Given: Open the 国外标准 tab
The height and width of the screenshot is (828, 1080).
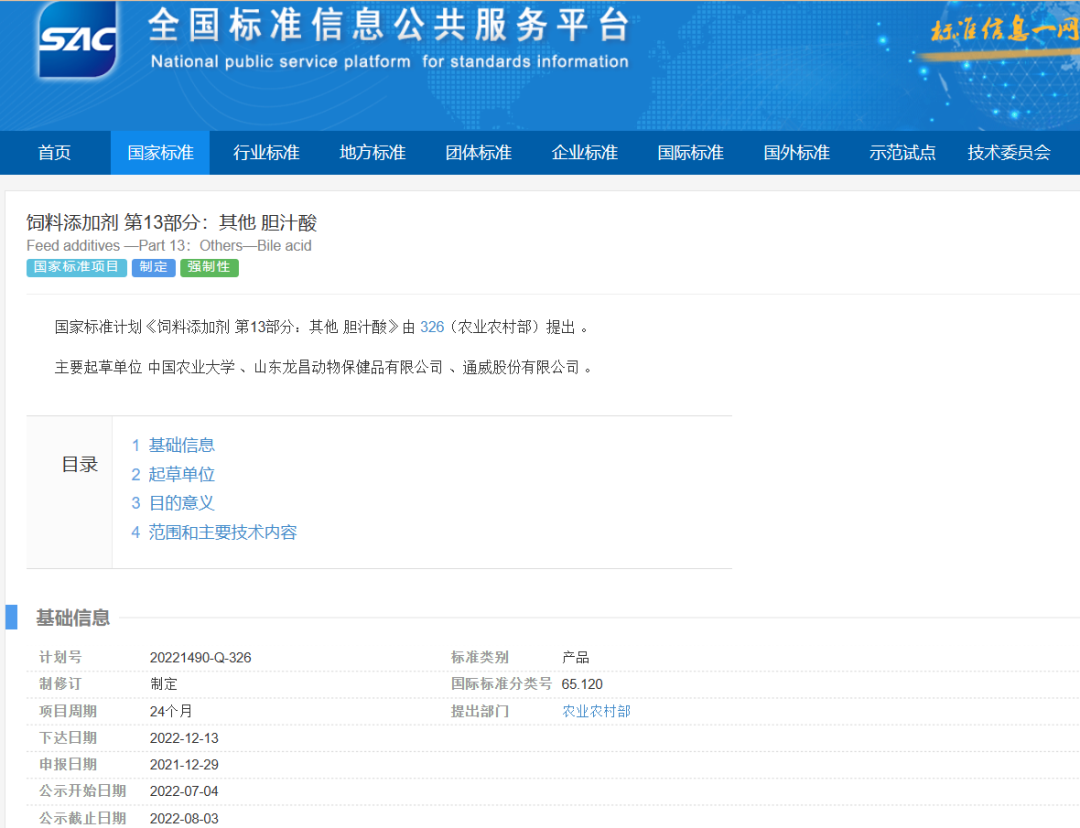Looking at the screenshot, I should click(x=796, y=153).
